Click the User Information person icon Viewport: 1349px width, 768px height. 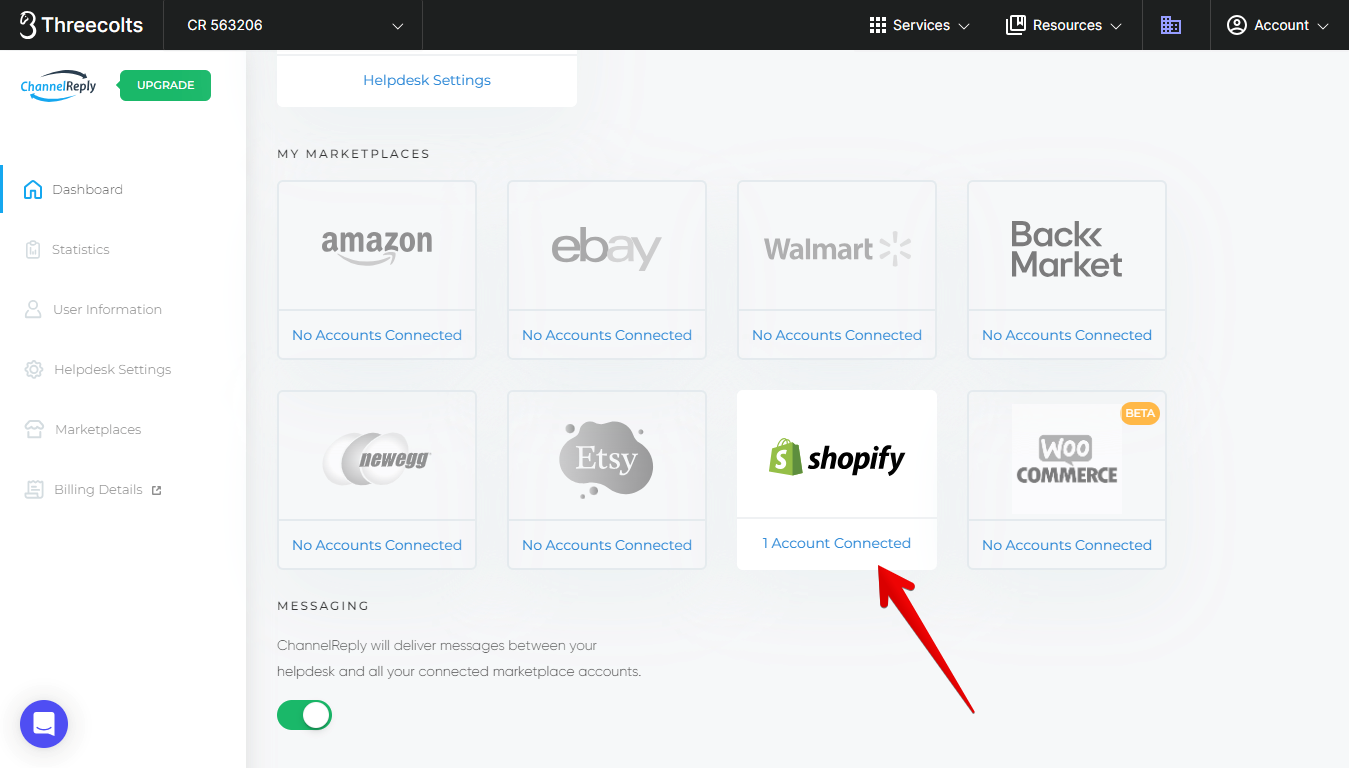(33, 309)
